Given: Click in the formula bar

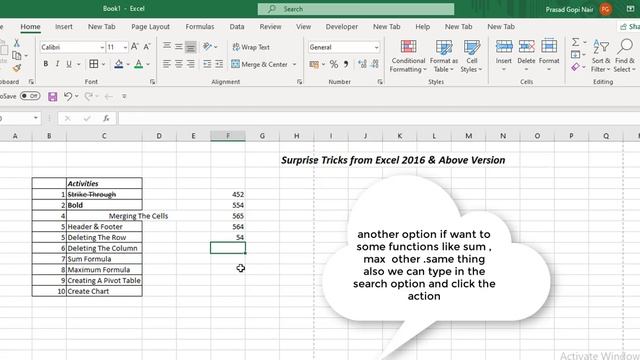Looking at the screenshot, I should (x=379, y=118).
